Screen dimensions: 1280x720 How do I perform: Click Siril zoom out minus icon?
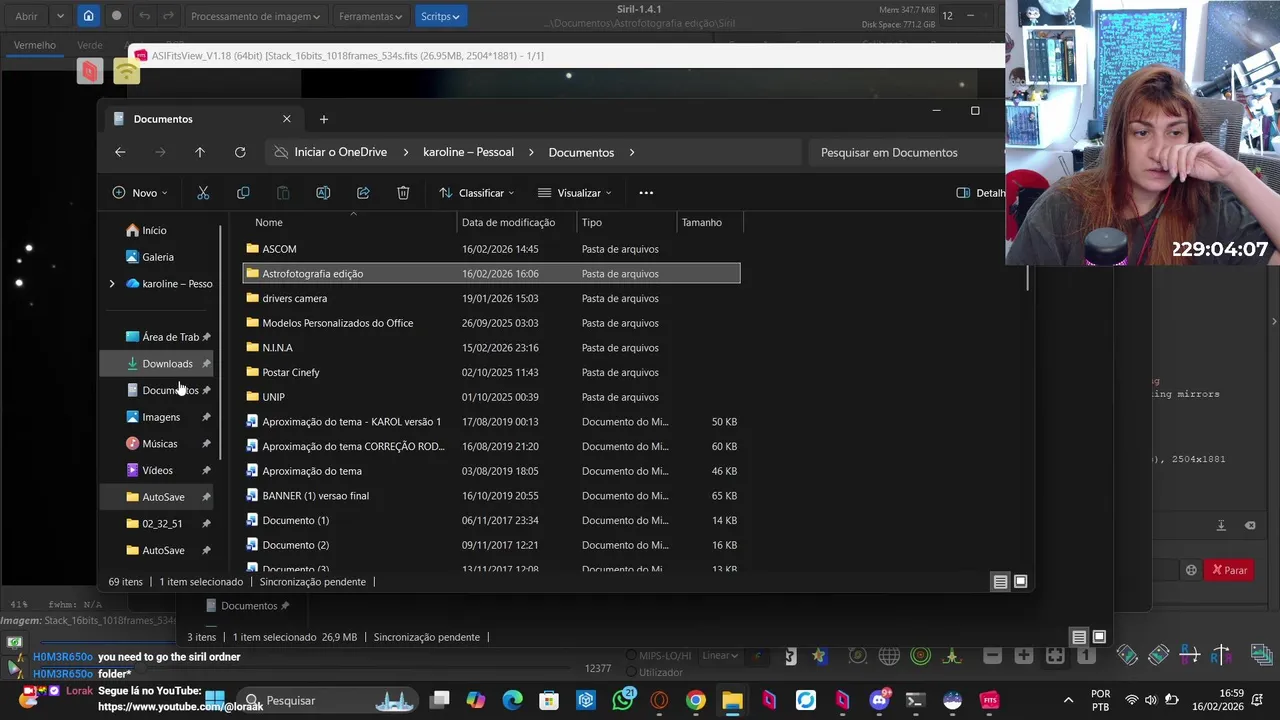tap(992, 656)
